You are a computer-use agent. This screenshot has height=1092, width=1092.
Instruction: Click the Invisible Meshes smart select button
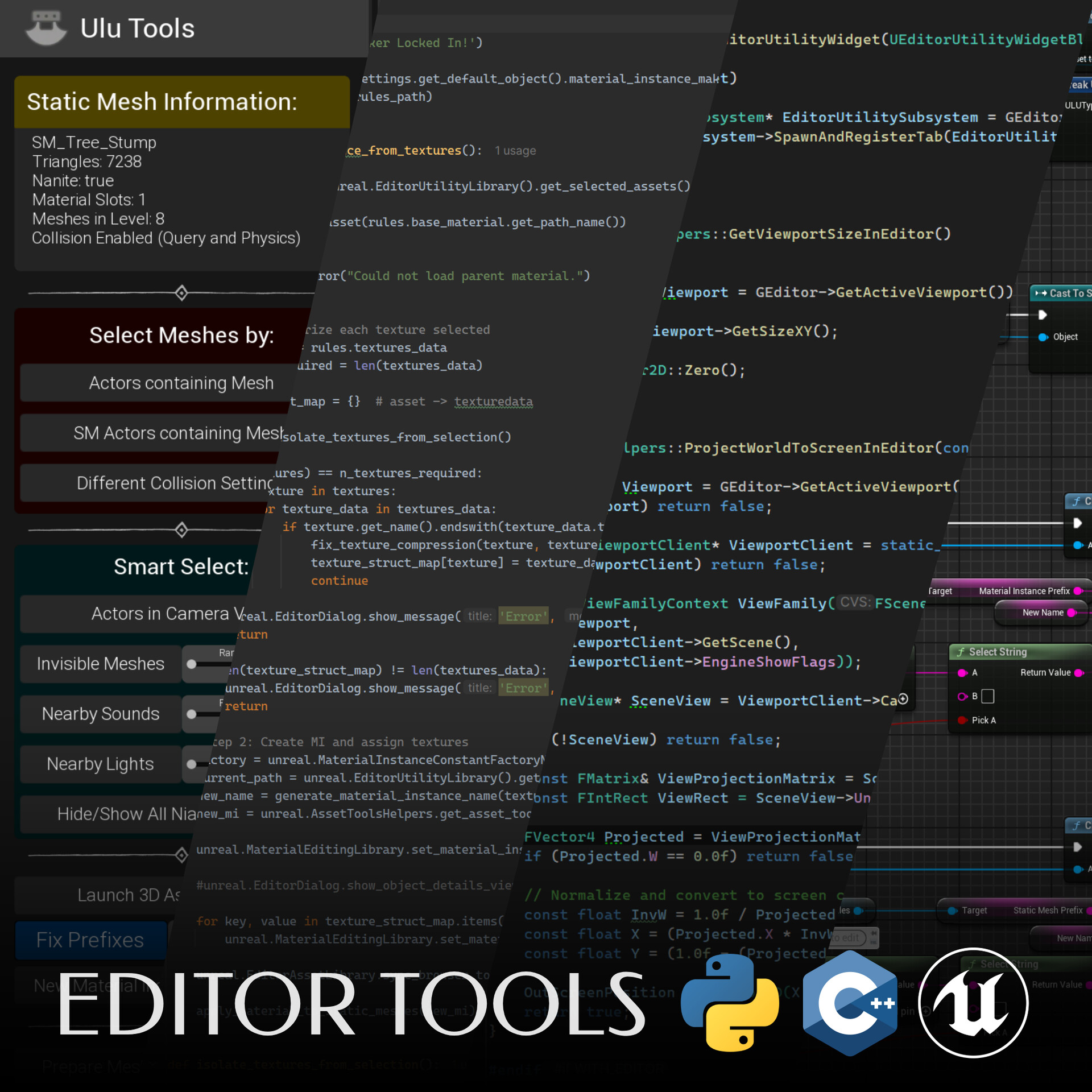click(x=100, y=663)
